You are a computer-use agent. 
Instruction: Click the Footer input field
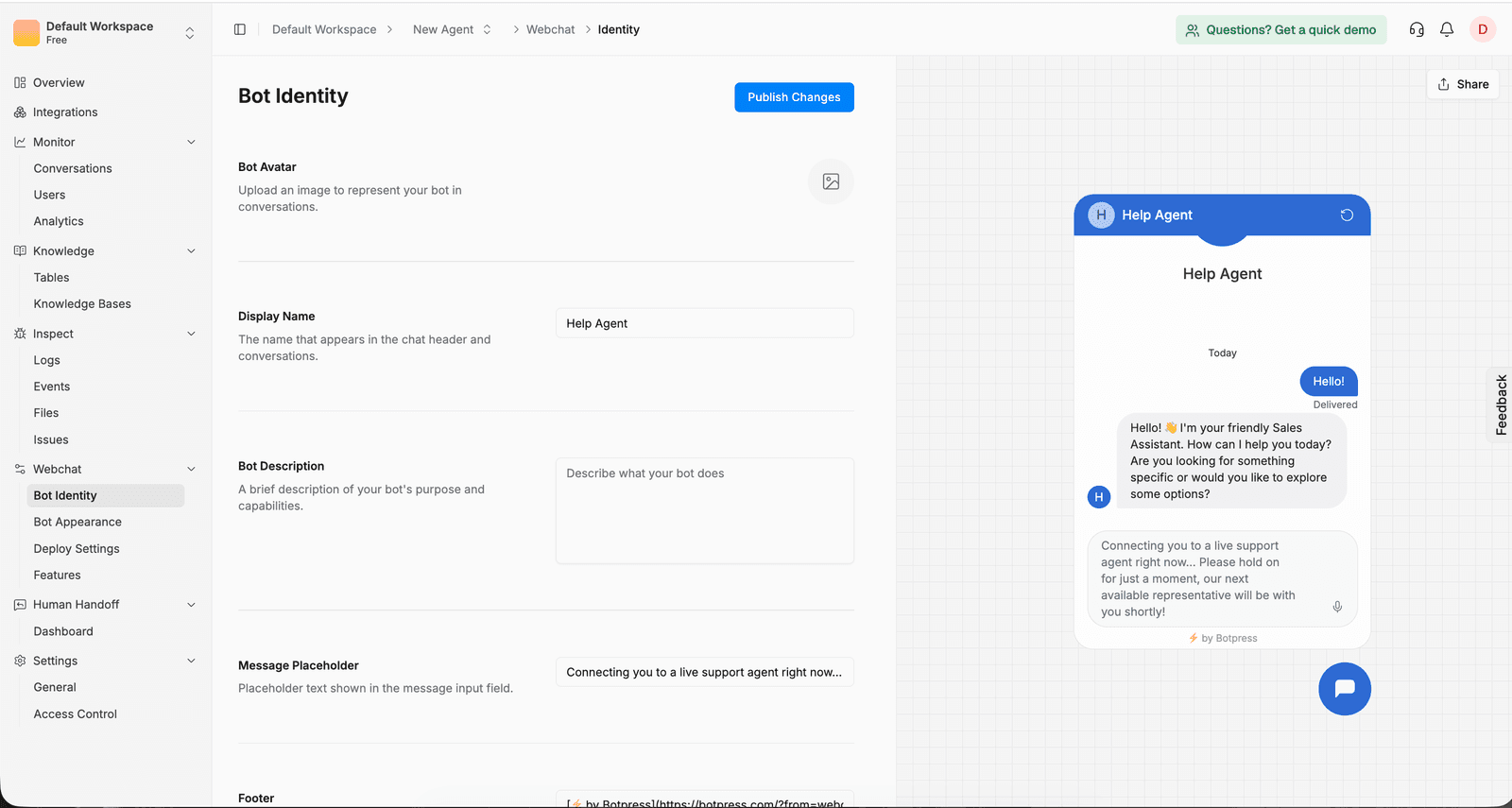[x=705, y=800]
